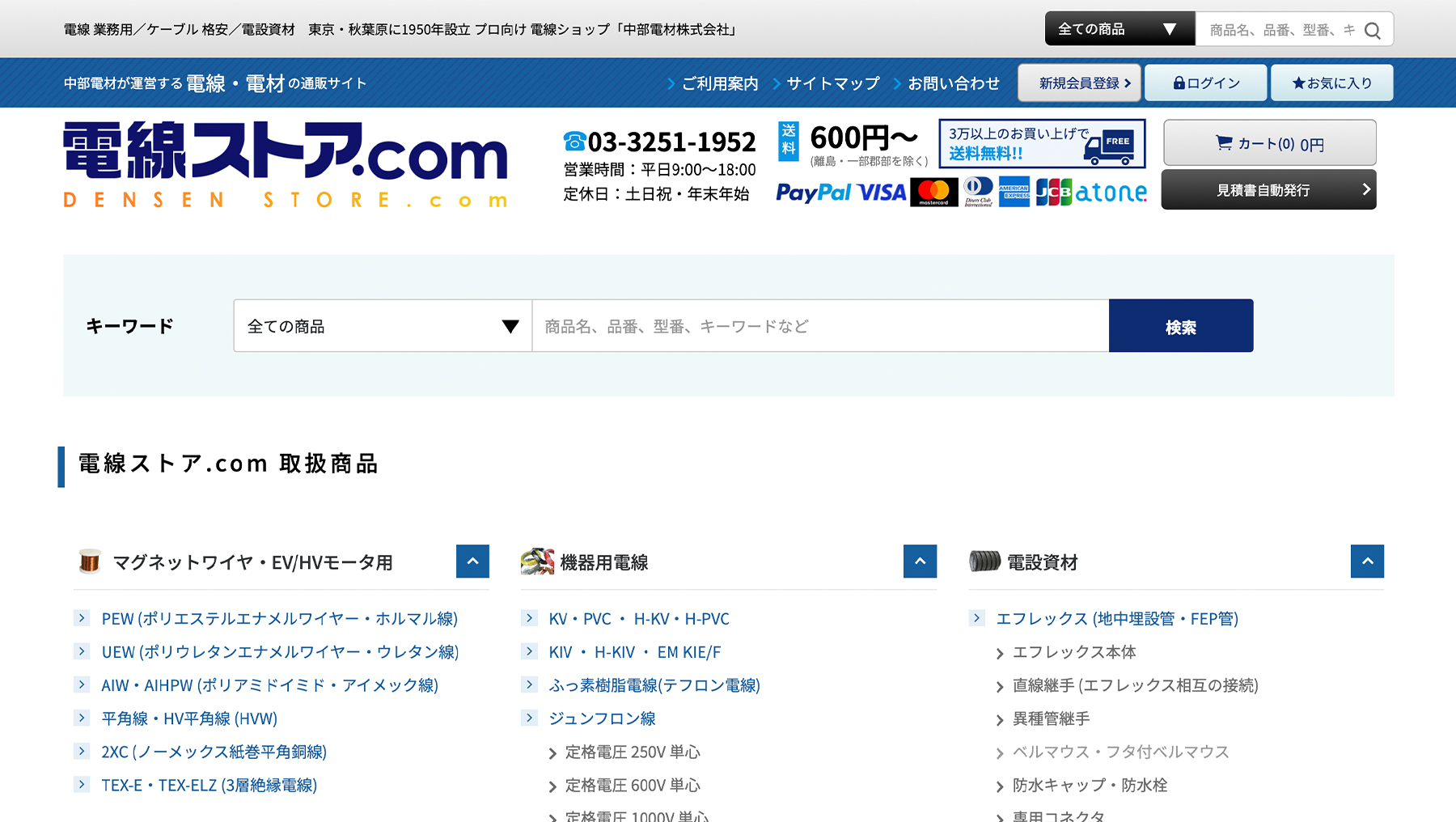Collapse 電設資材 category section

(x=1367, y=561)
